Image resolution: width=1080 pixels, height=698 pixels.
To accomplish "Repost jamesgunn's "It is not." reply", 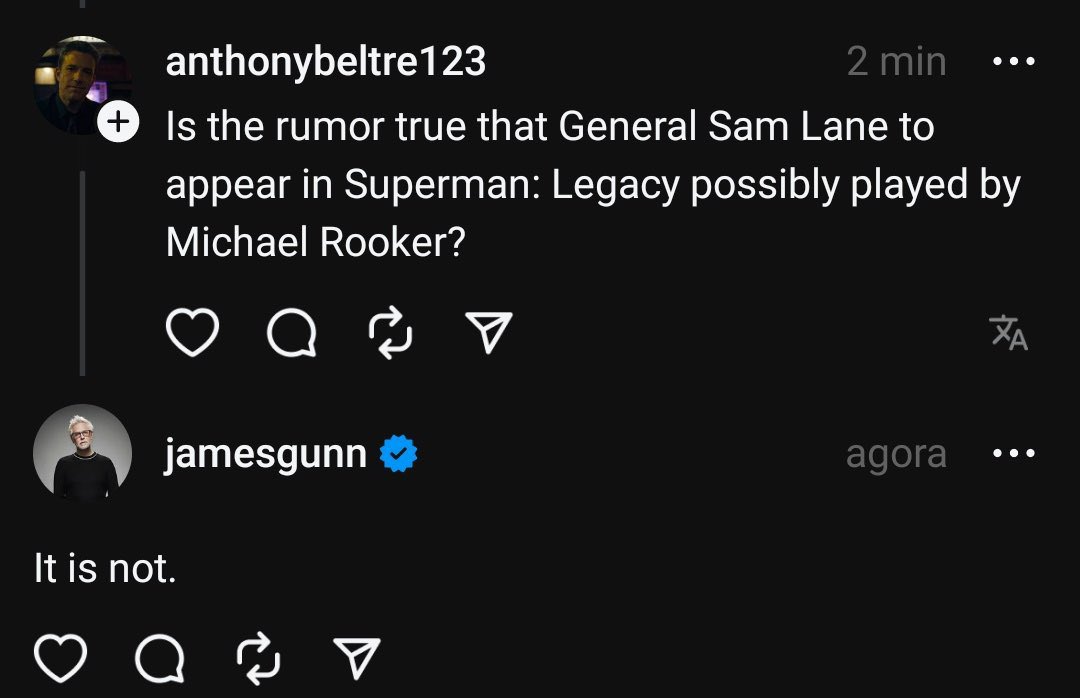I will point(258,657).
